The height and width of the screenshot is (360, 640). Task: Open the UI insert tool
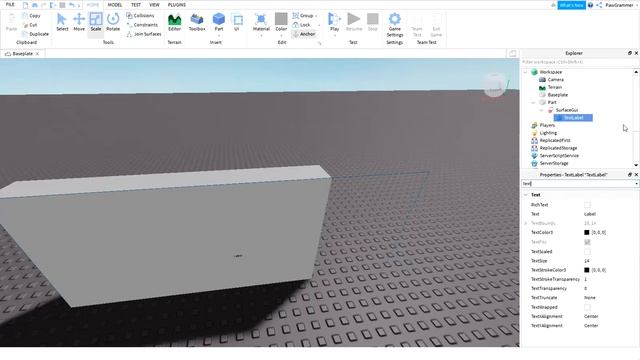click(x=237, y=22)
